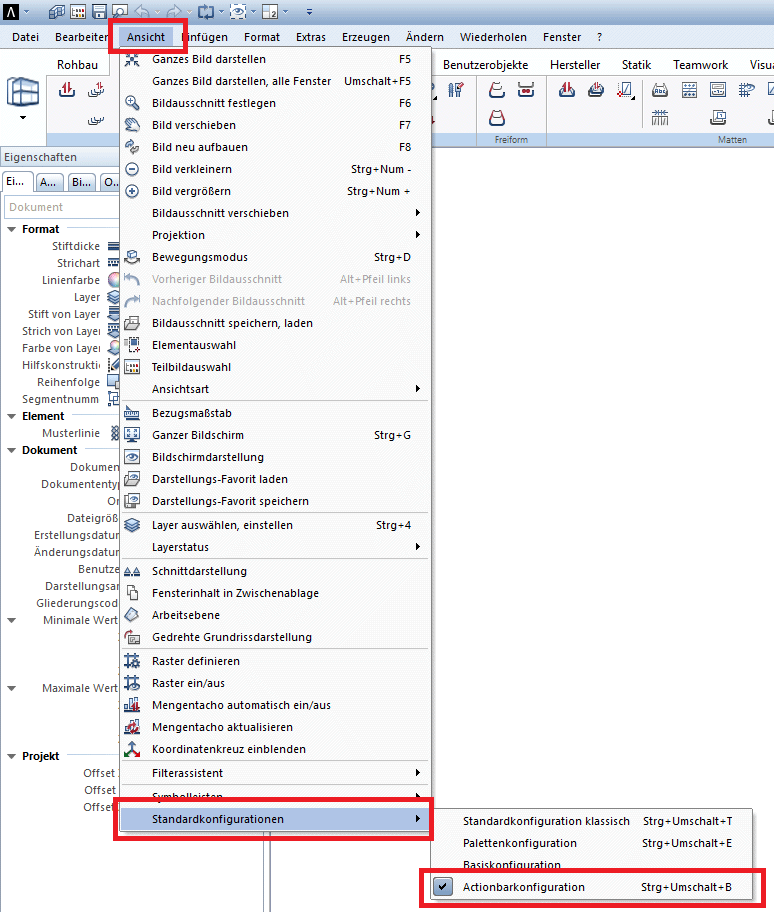Switch to the Teamwork ribbon tab

coord(700,65)
